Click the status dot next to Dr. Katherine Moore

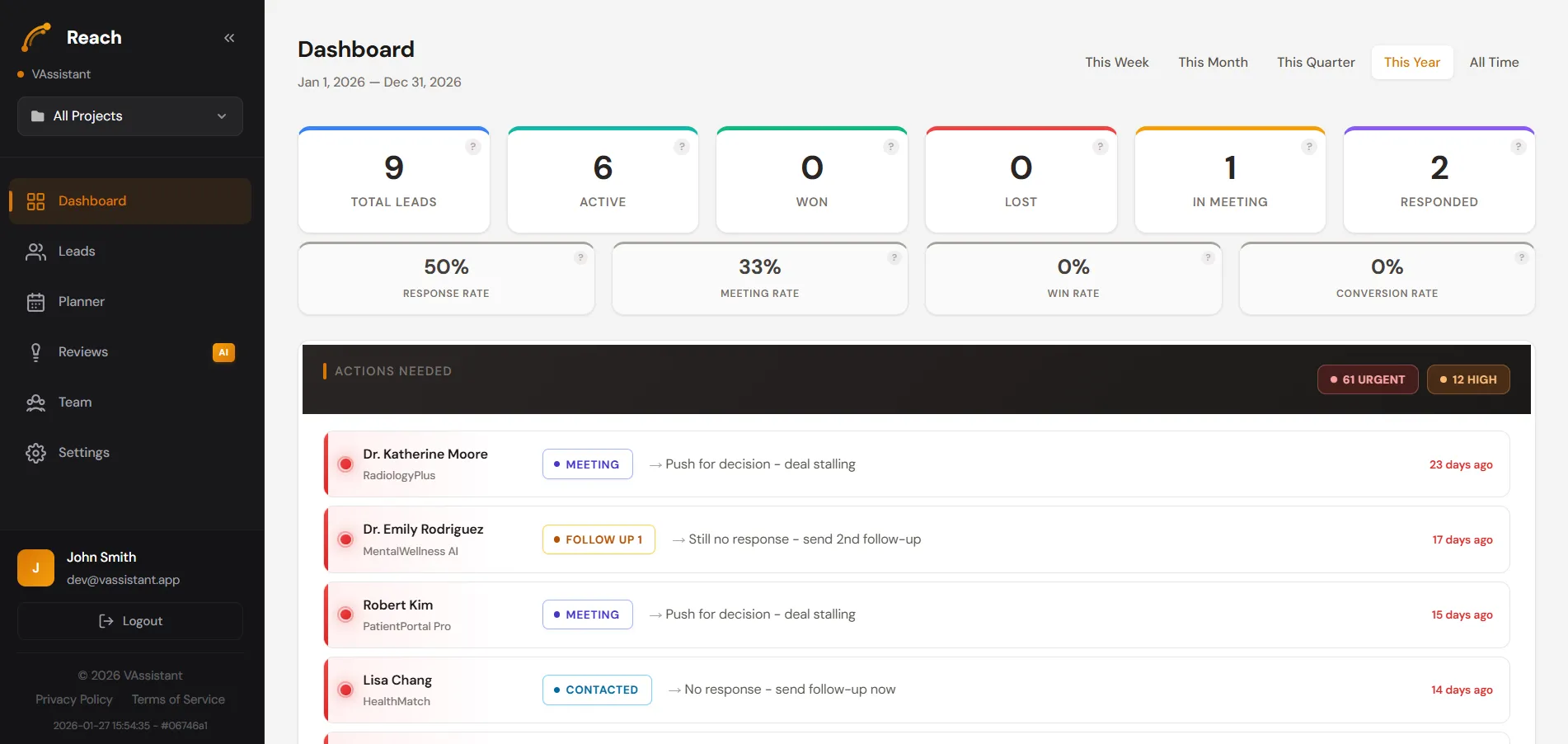point(345,464)
